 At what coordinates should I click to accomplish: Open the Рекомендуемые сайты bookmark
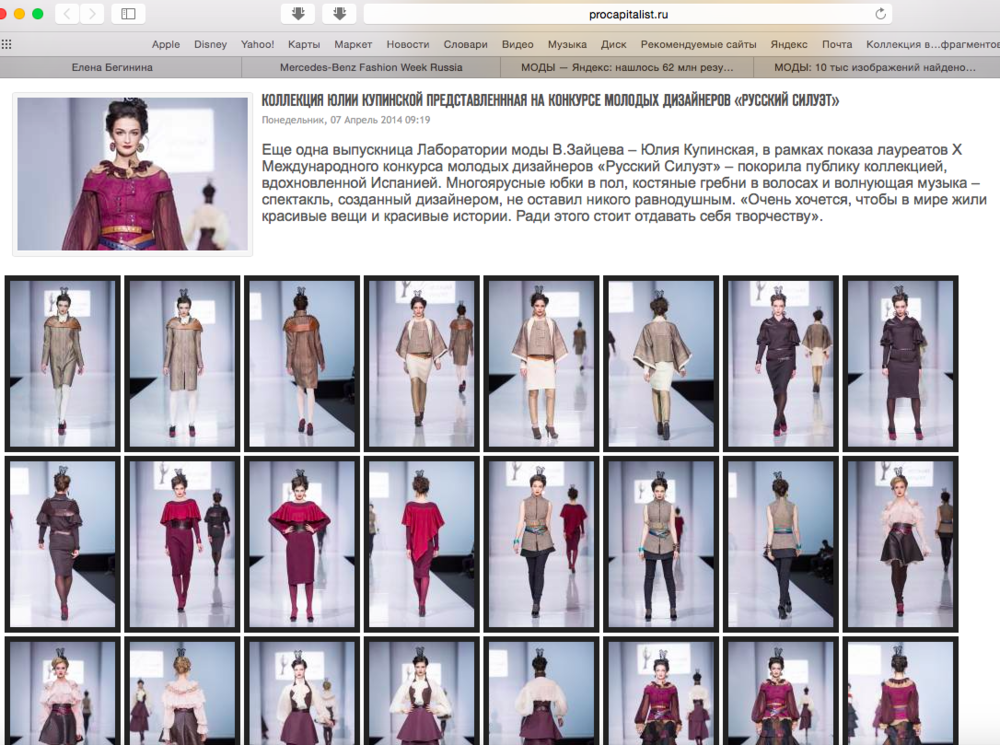[x=698, y=44]
